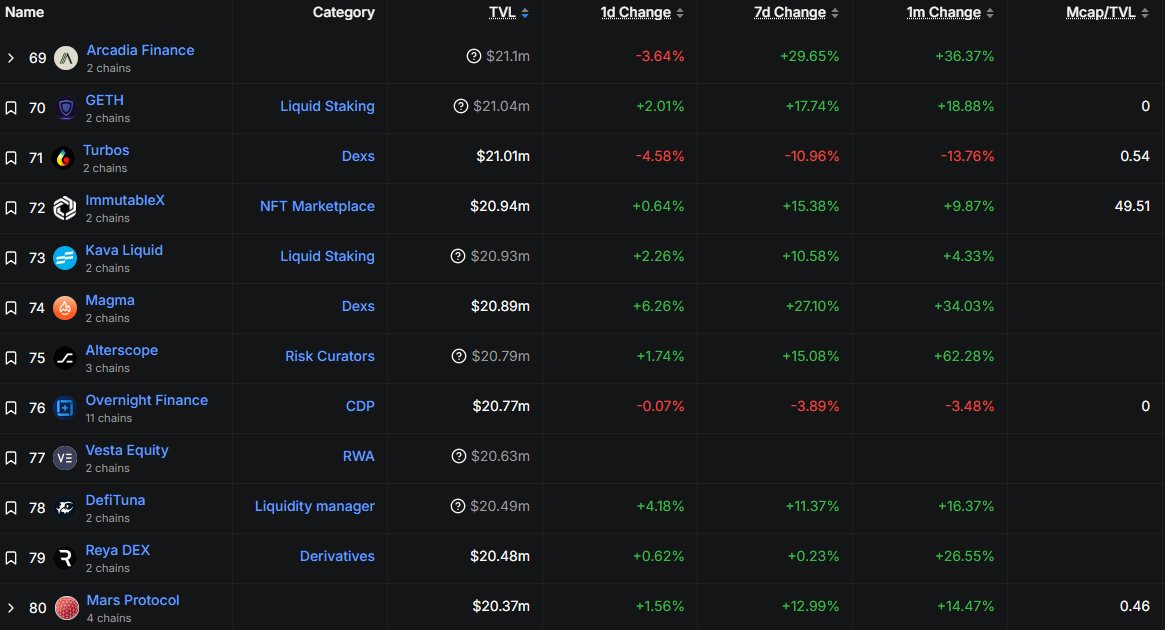The height and width of the screenshot is (630, 1165).
Task: Open the GETH protocol page
Action: pos(105,100)
